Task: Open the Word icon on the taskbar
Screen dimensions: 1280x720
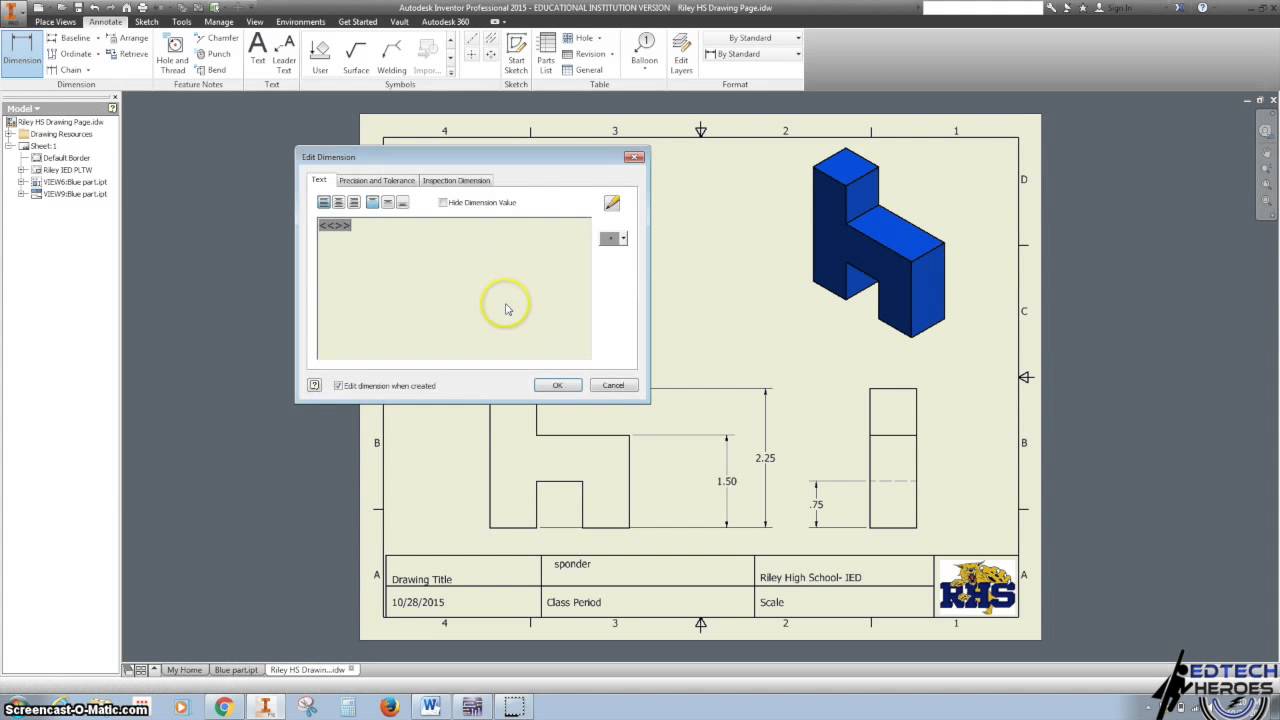Action: click(x=431, y=706)
